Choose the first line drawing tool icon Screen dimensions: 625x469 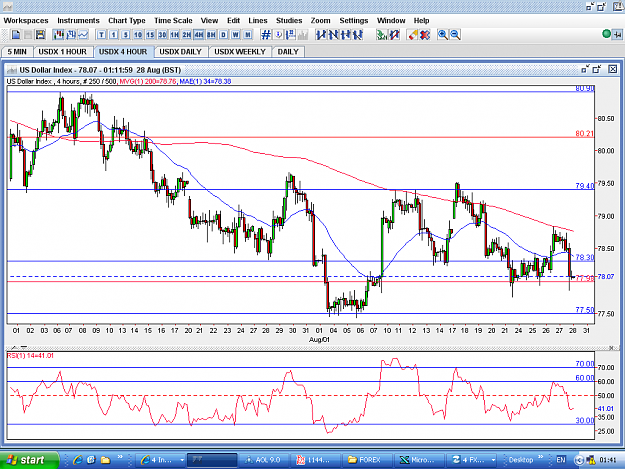[321, 35]
